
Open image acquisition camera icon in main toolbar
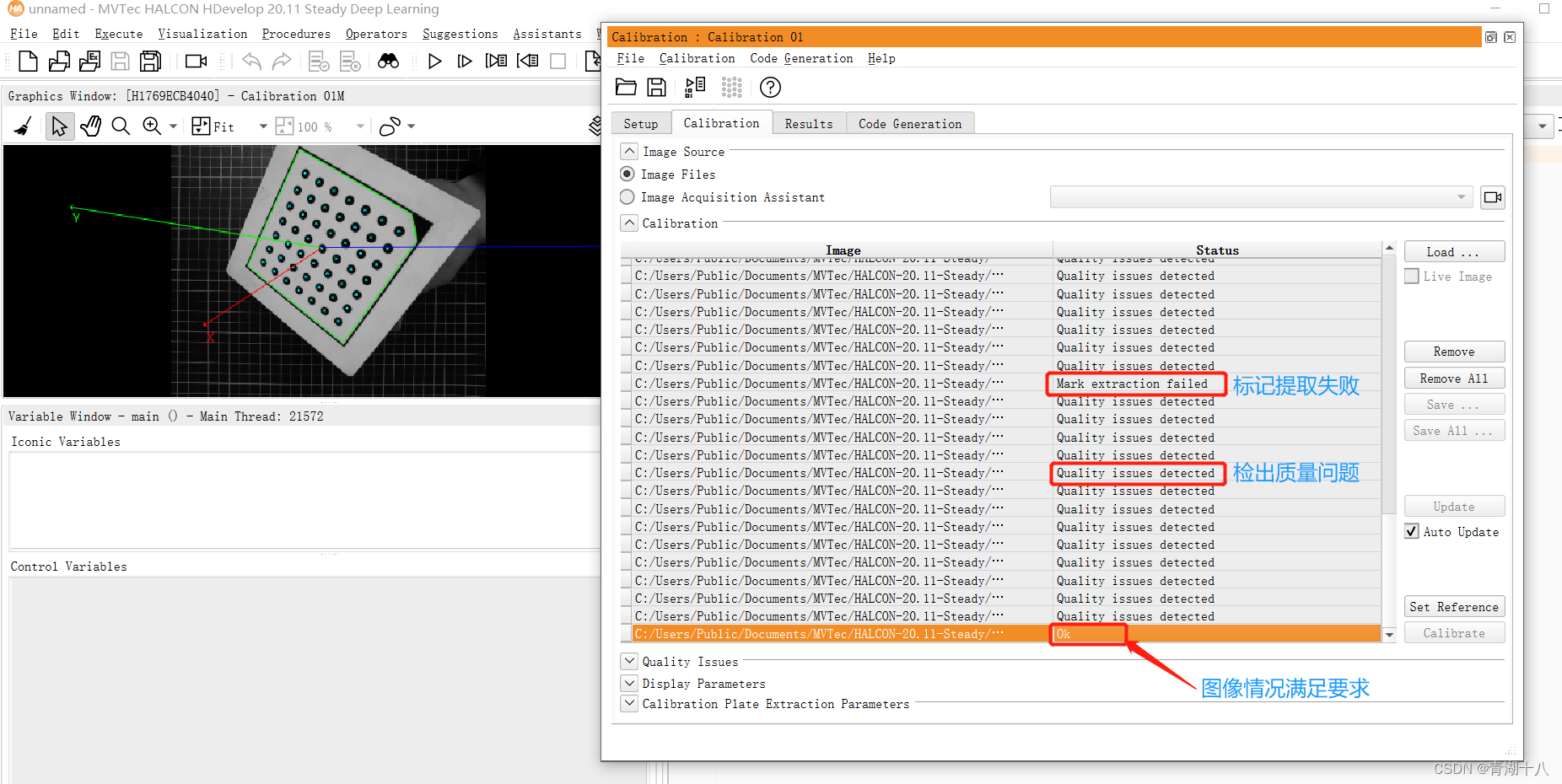click(x=197, y=62)
